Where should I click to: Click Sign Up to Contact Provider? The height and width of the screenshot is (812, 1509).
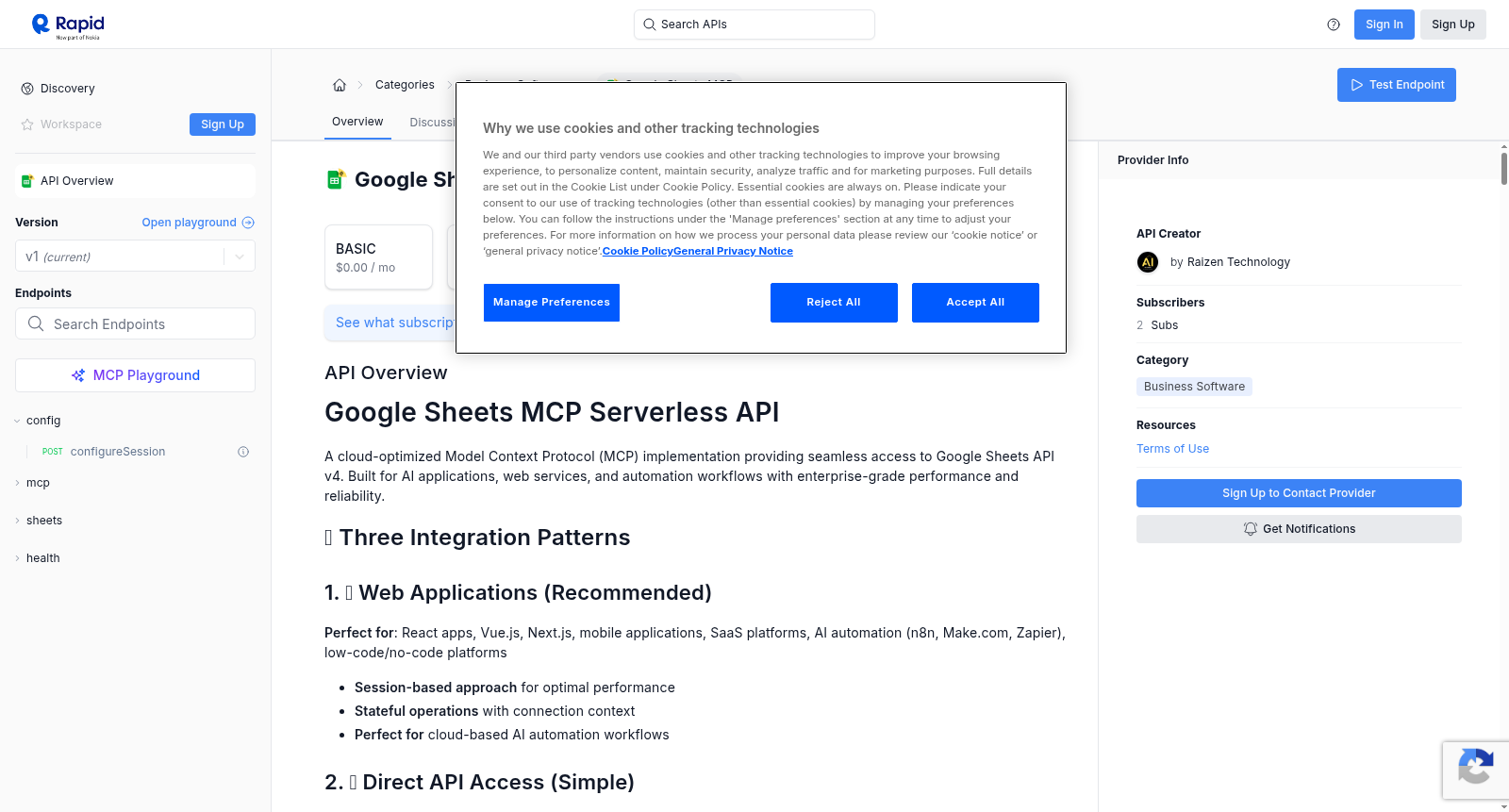[1299, 493]
